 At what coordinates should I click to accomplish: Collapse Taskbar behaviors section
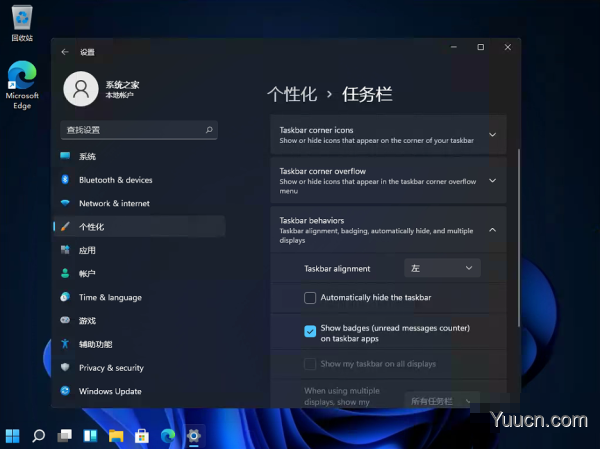492,230
